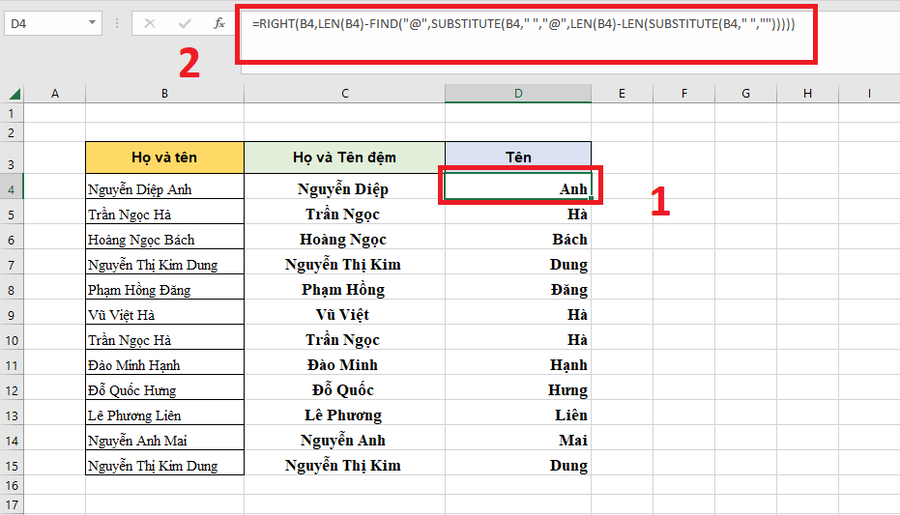
Task: Select cell 'Hoàng Ngọc Bách'
Action: pyautogui.click(x=165, y=239)
